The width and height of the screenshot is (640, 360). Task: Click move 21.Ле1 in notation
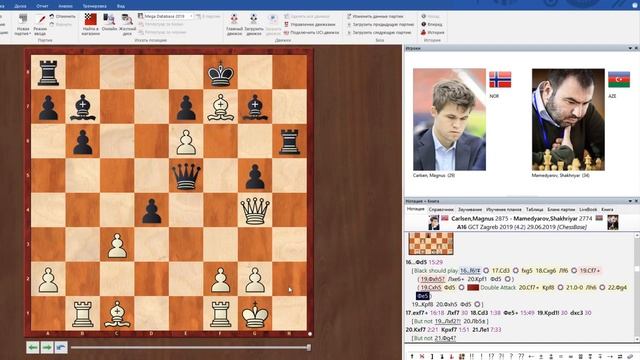pyautogui.click(x=480, y=329)
